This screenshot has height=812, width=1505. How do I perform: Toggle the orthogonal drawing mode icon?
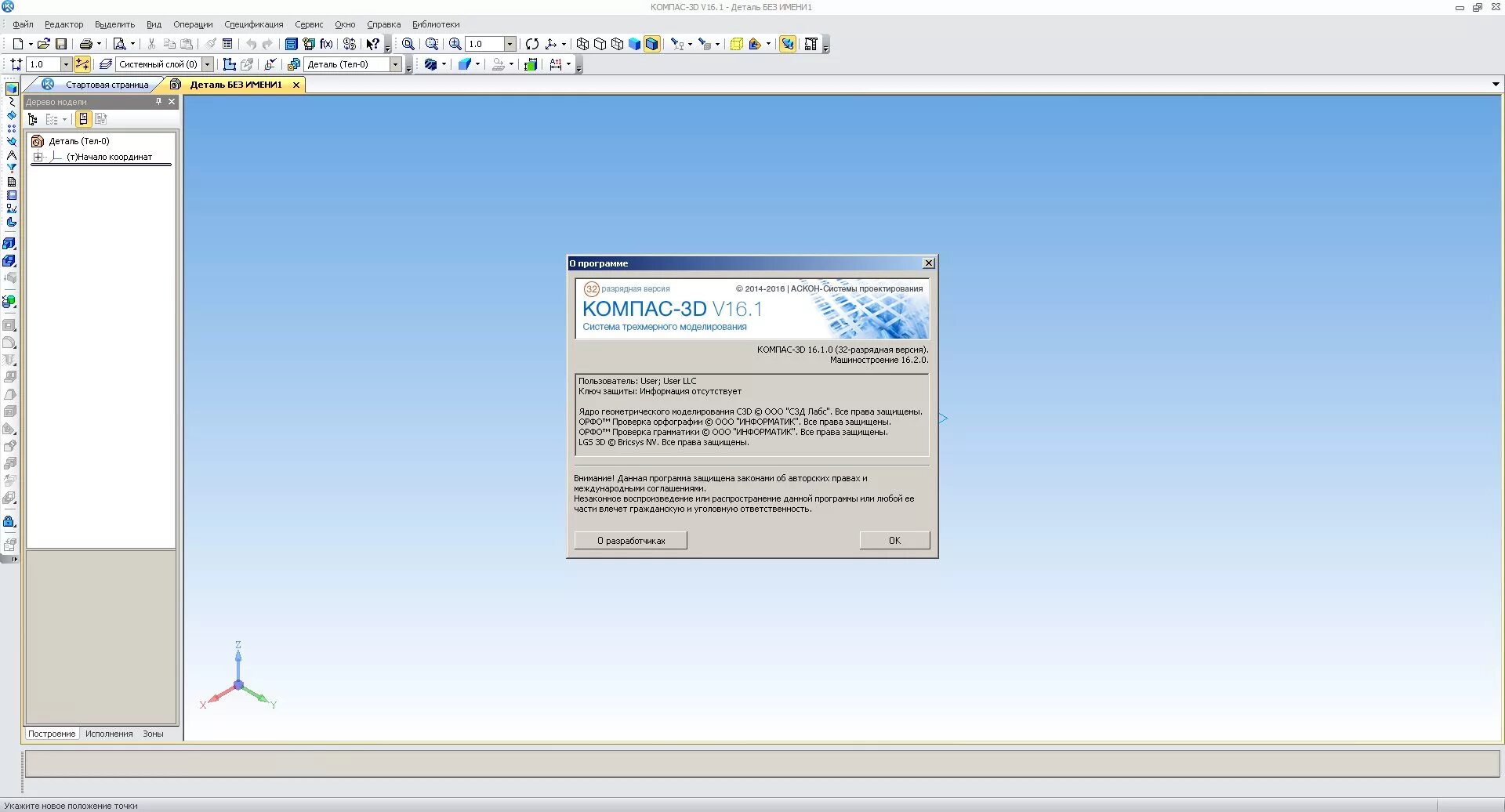point(82,64)
